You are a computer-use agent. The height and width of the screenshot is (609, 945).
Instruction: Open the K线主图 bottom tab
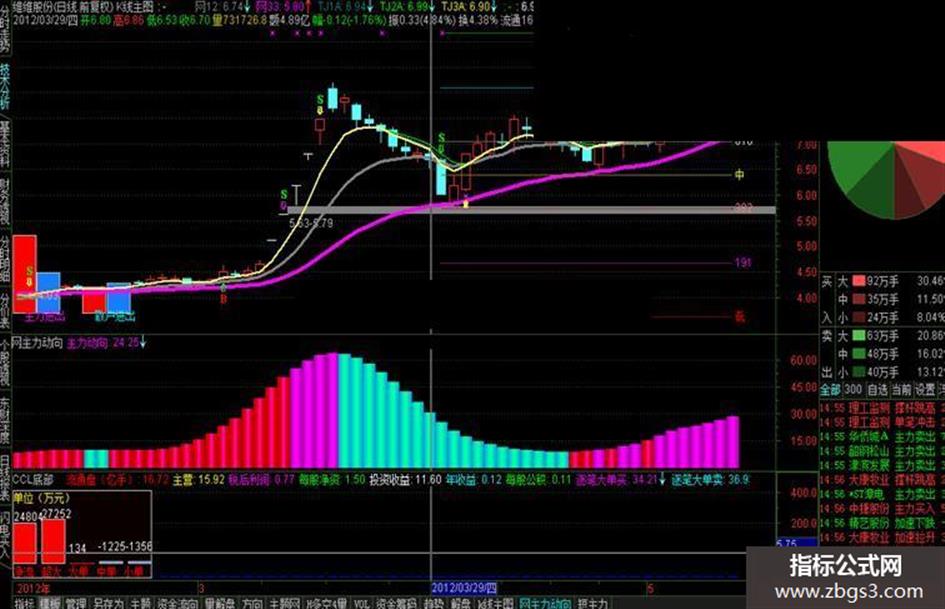494,603
